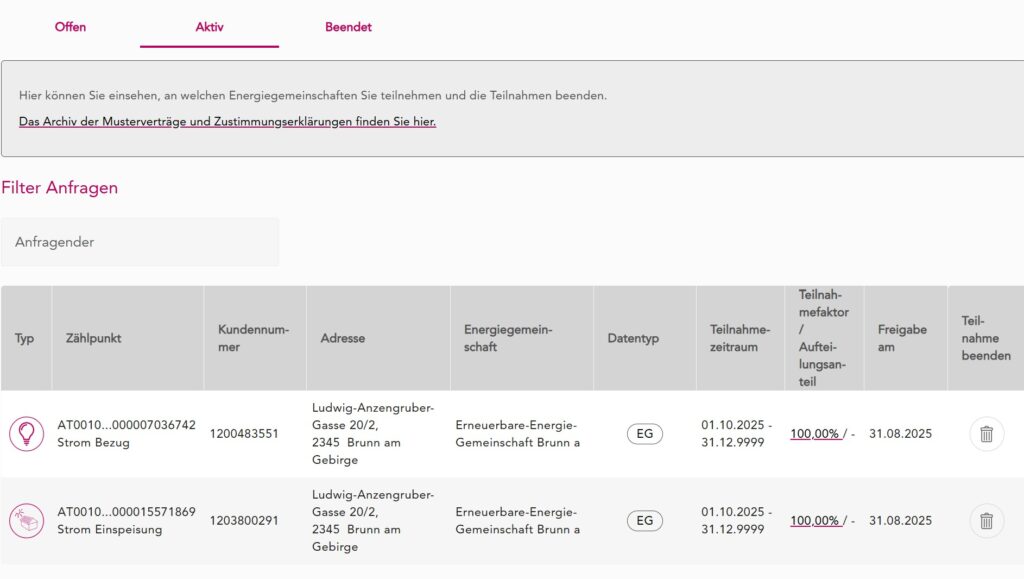Switch to the Offen tab
Screen dimensions: 1024x579
pos(70,27)
